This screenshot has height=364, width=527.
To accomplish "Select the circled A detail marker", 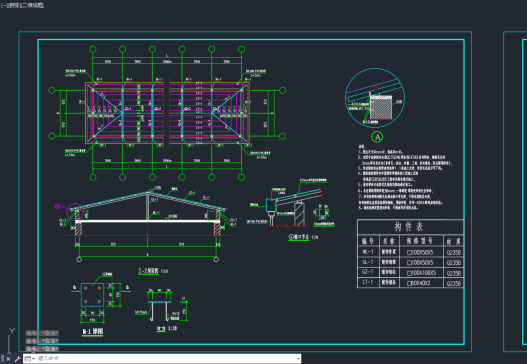I will point(377,137).
